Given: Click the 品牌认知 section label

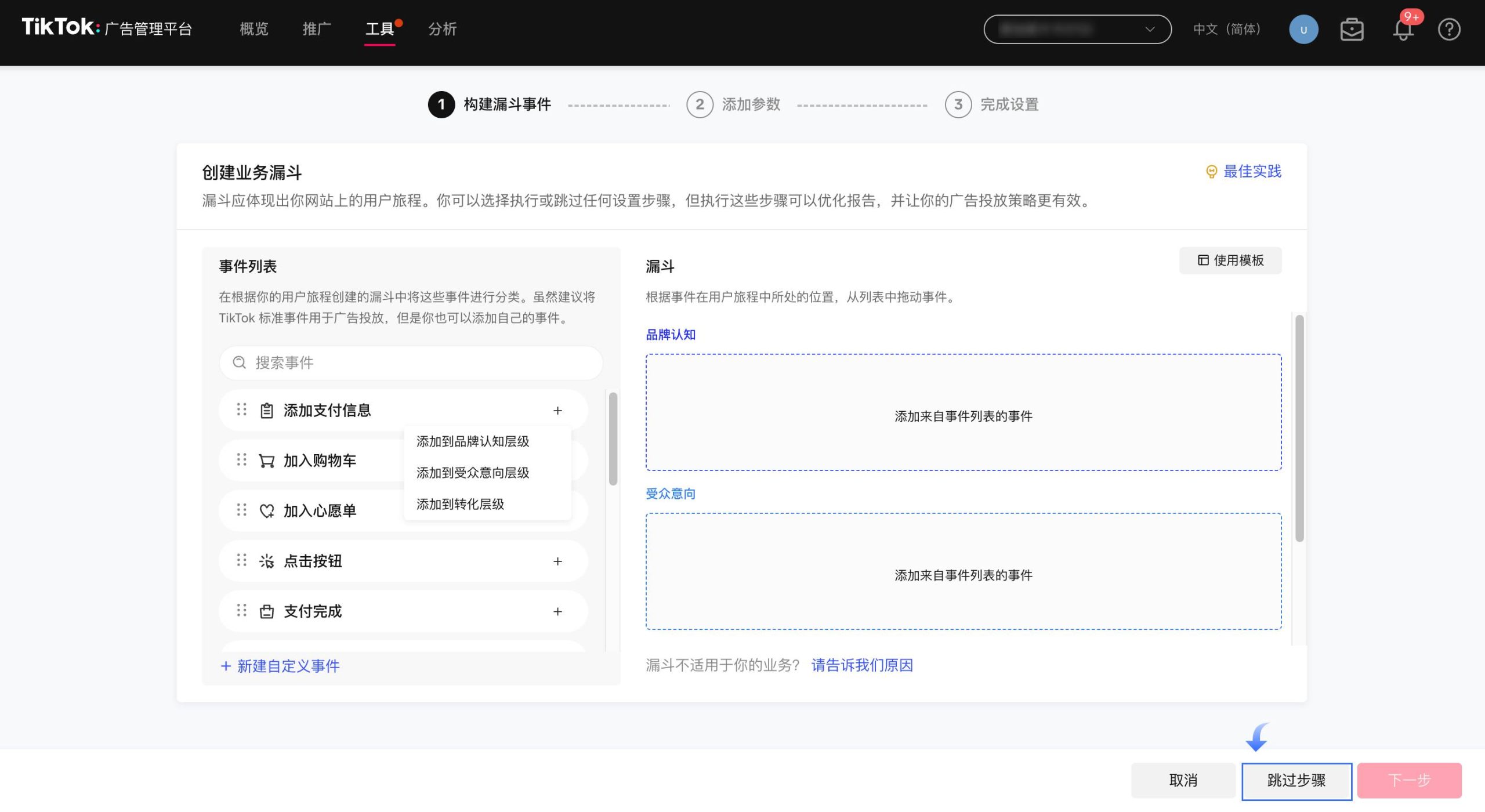Looking at the screenshot, I should [671, 335].
